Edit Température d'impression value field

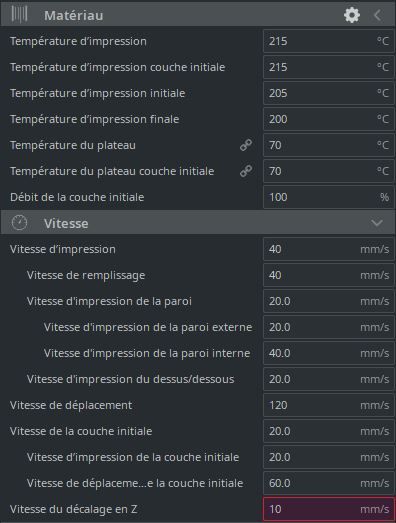point(329,41)
